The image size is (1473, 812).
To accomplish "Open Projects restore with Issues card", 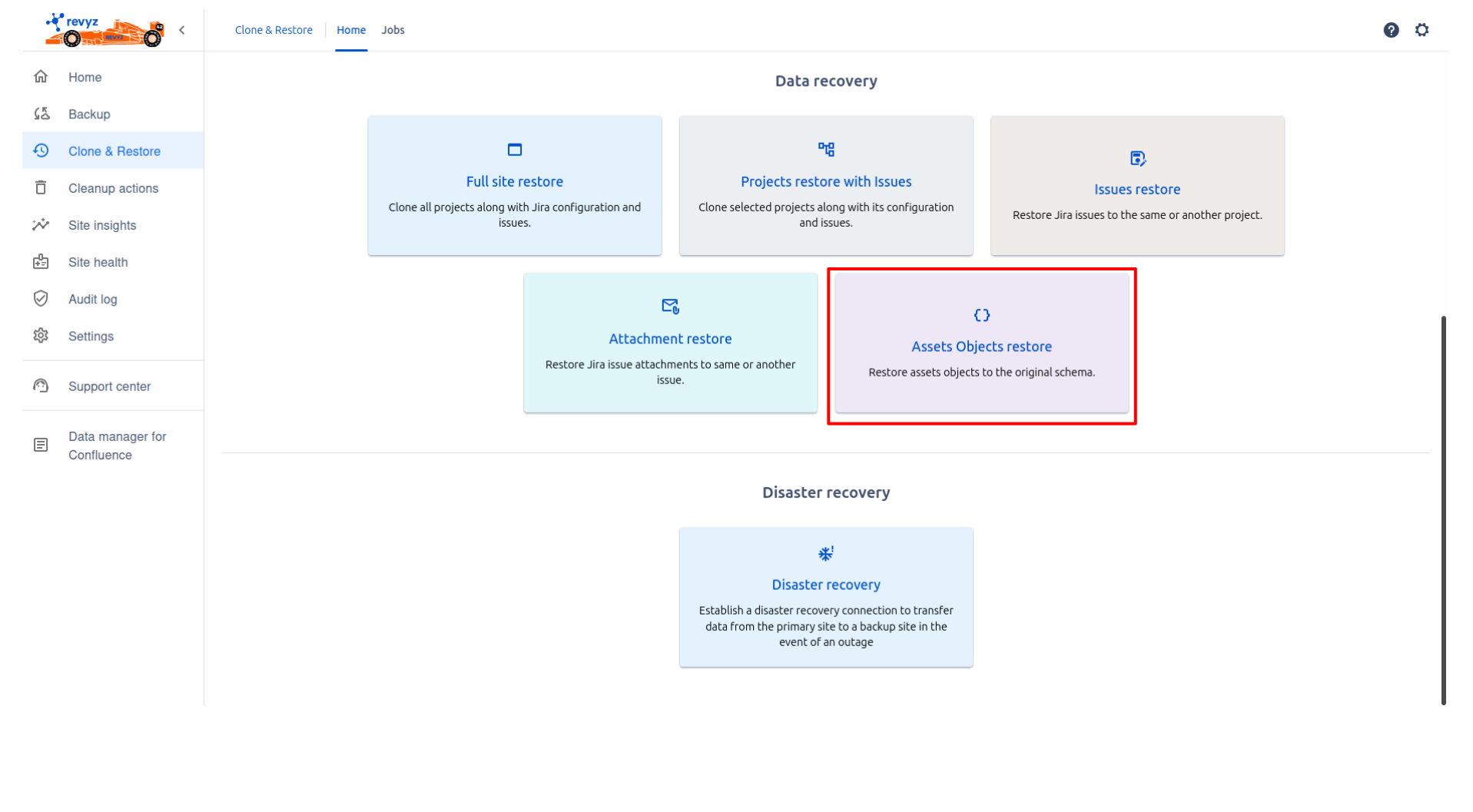I will (825, 186).
